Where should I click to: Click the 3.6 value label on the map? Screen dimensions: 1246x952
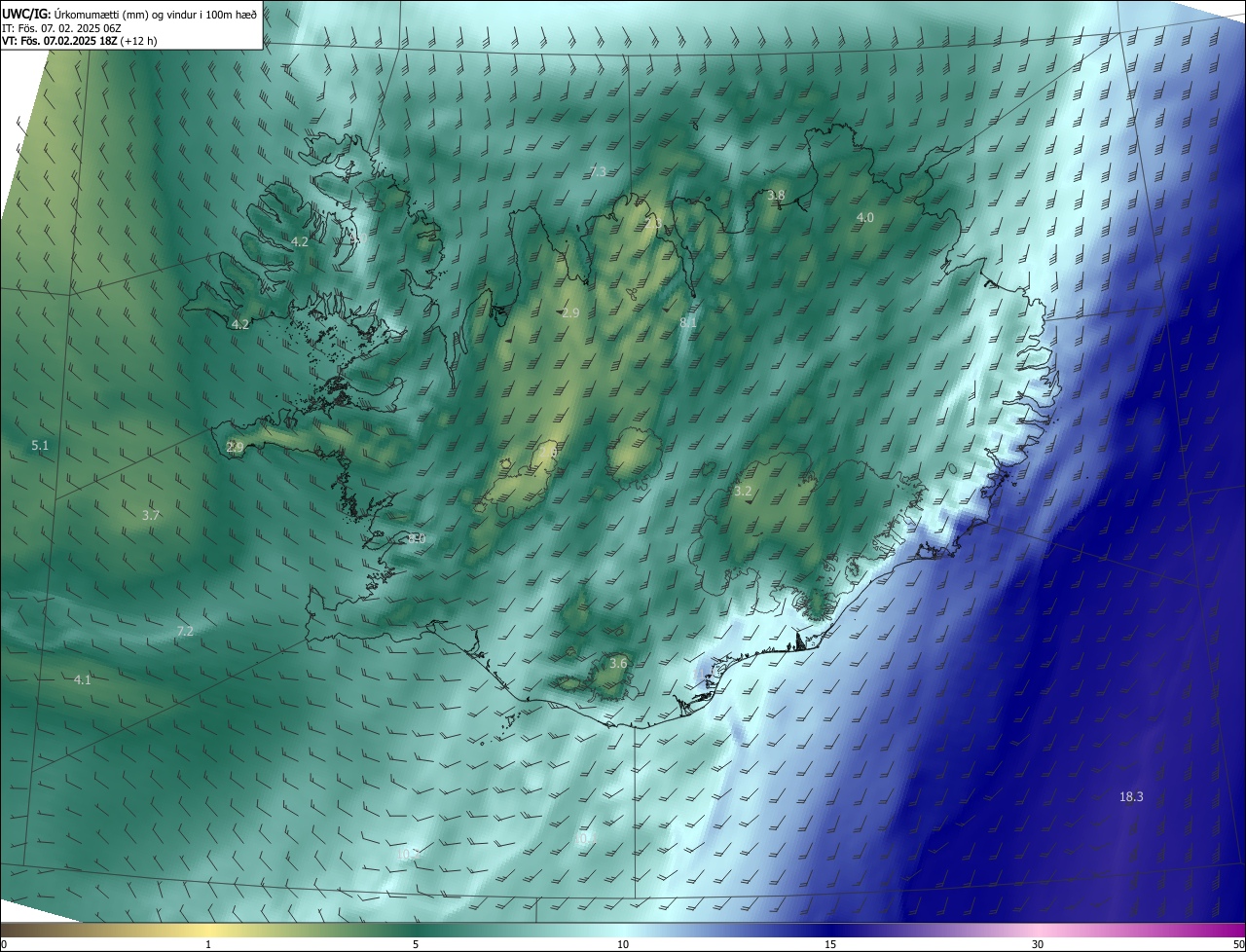tap(618, 663)
